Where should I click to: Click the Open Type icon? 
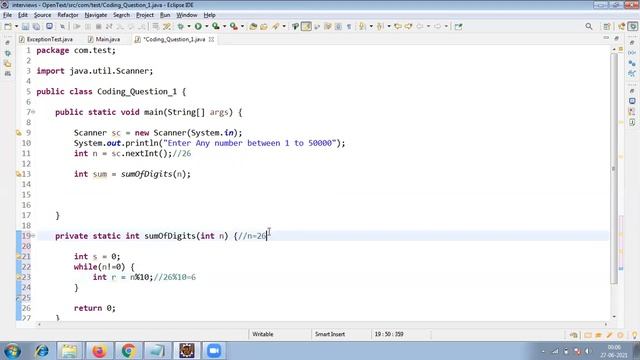click(264, 27)
